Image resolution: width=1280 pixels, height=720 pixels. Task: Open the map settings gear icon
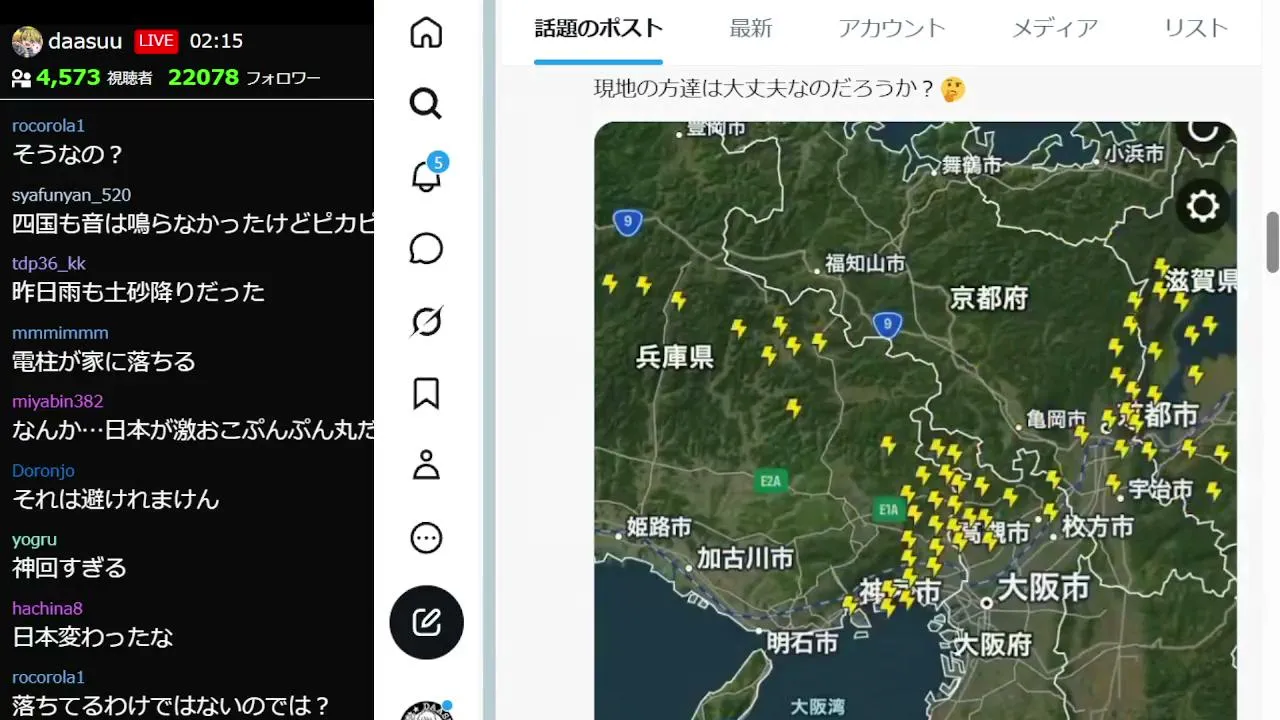pos(1202,206)
